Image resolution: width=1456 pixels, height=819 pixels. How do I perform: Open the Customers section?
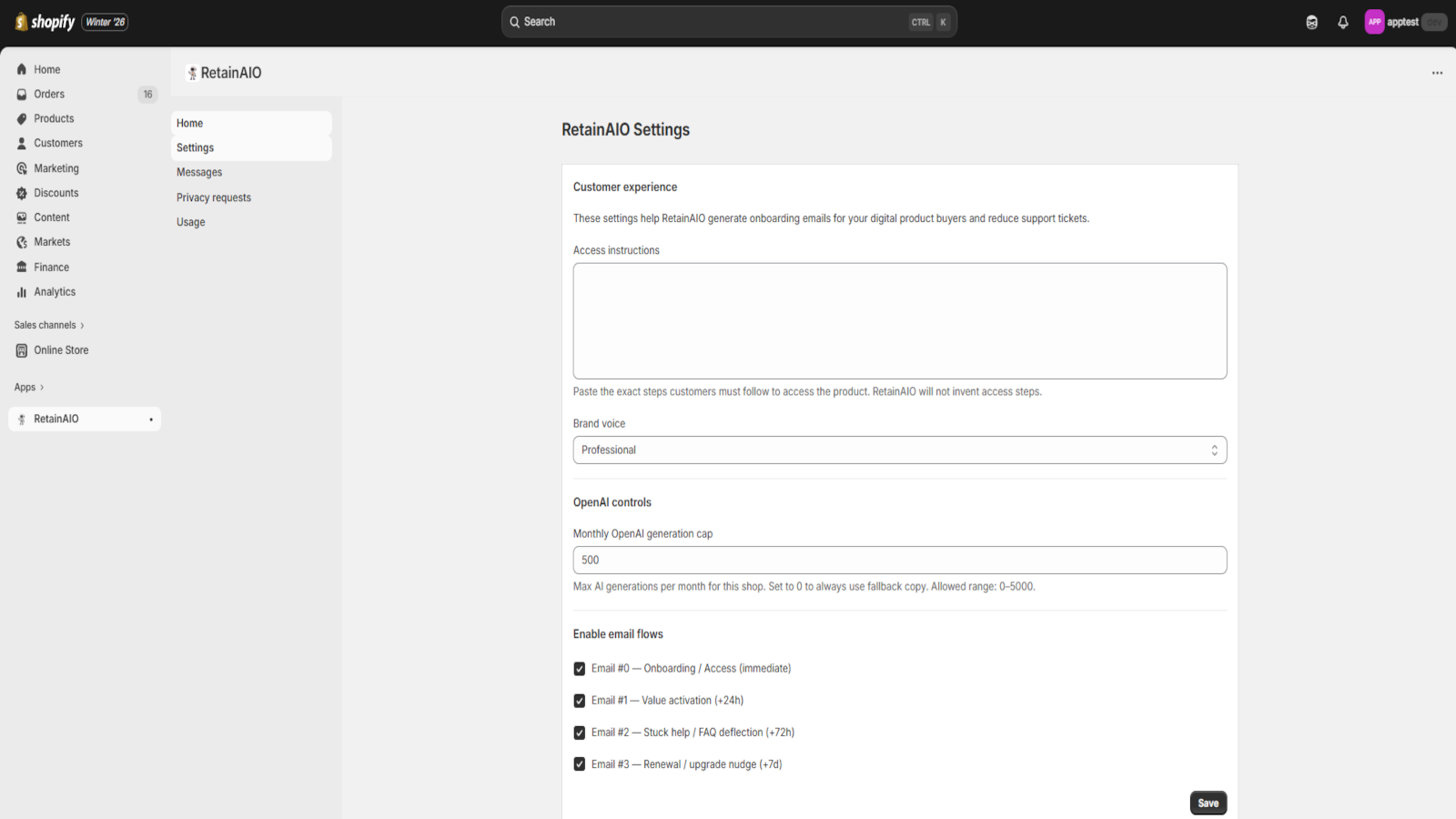pos(56,143)
